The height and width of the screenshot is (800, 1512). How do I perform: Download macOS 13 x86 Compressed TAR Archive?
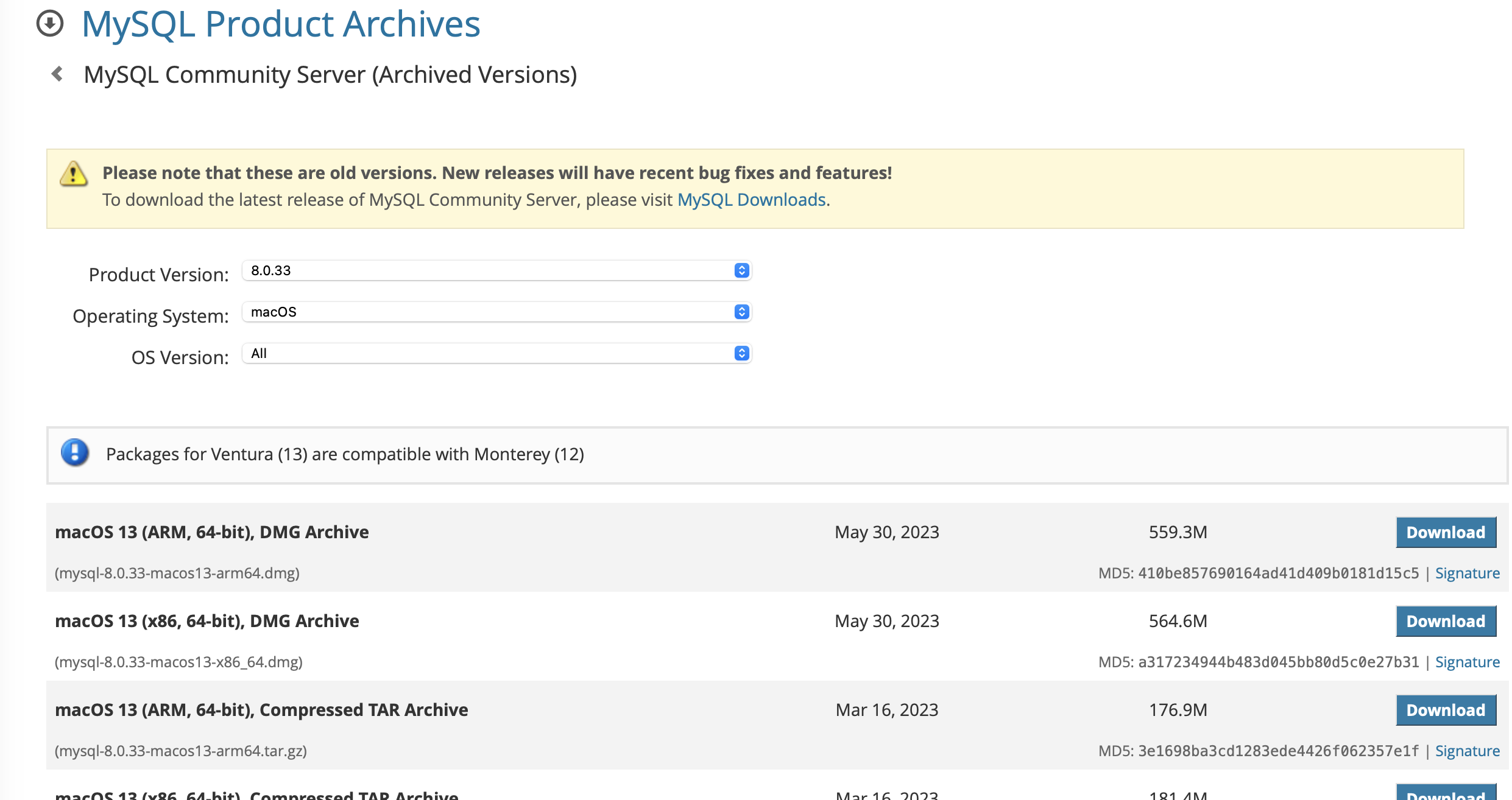1445,793
